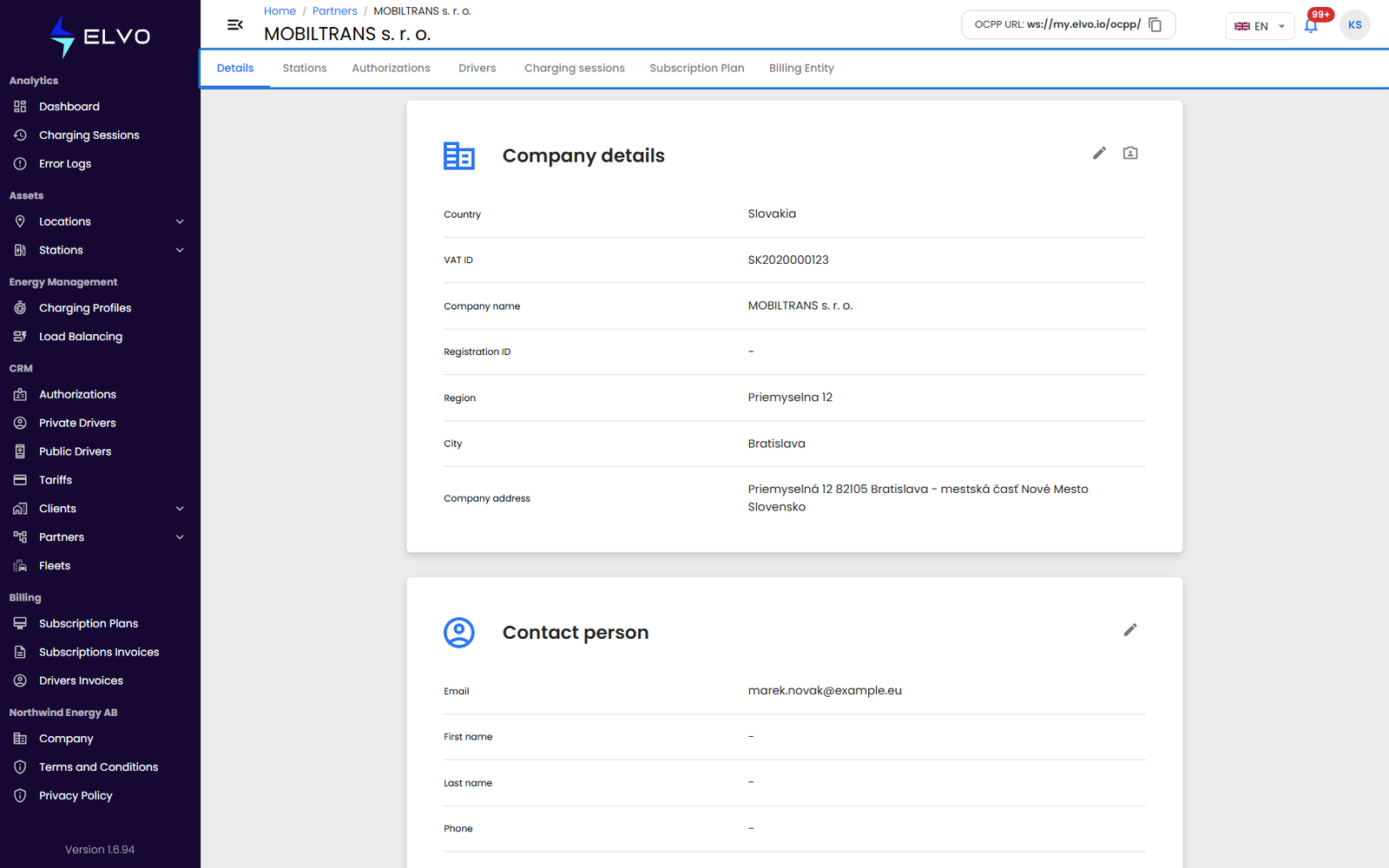Click the Error Logs alert icon
The image size is (1389, 868).
[x=20, y=164]
